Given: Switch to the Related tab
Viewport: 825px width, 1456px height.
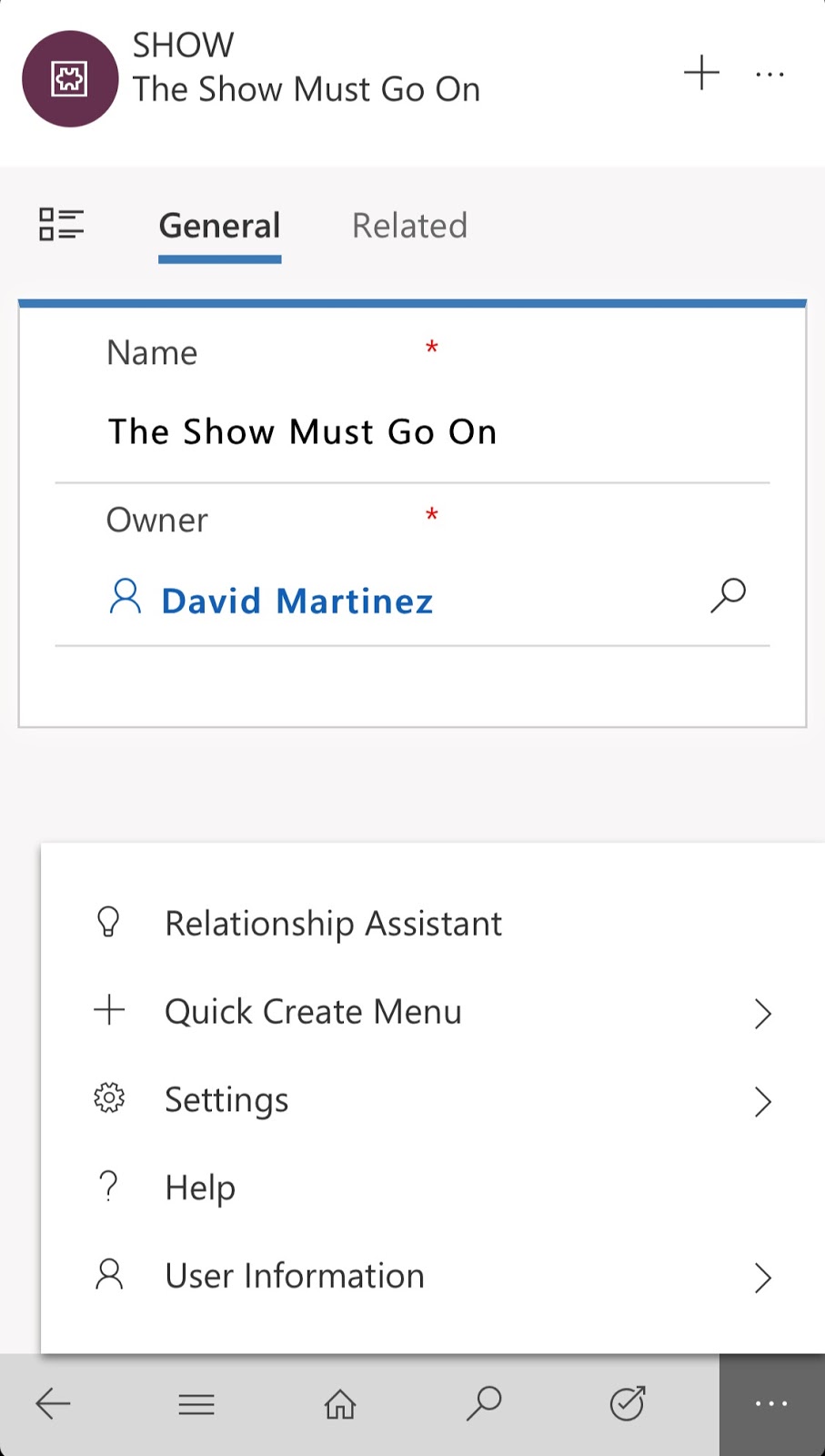Looking at the screenshot, I should click(409, 226).
